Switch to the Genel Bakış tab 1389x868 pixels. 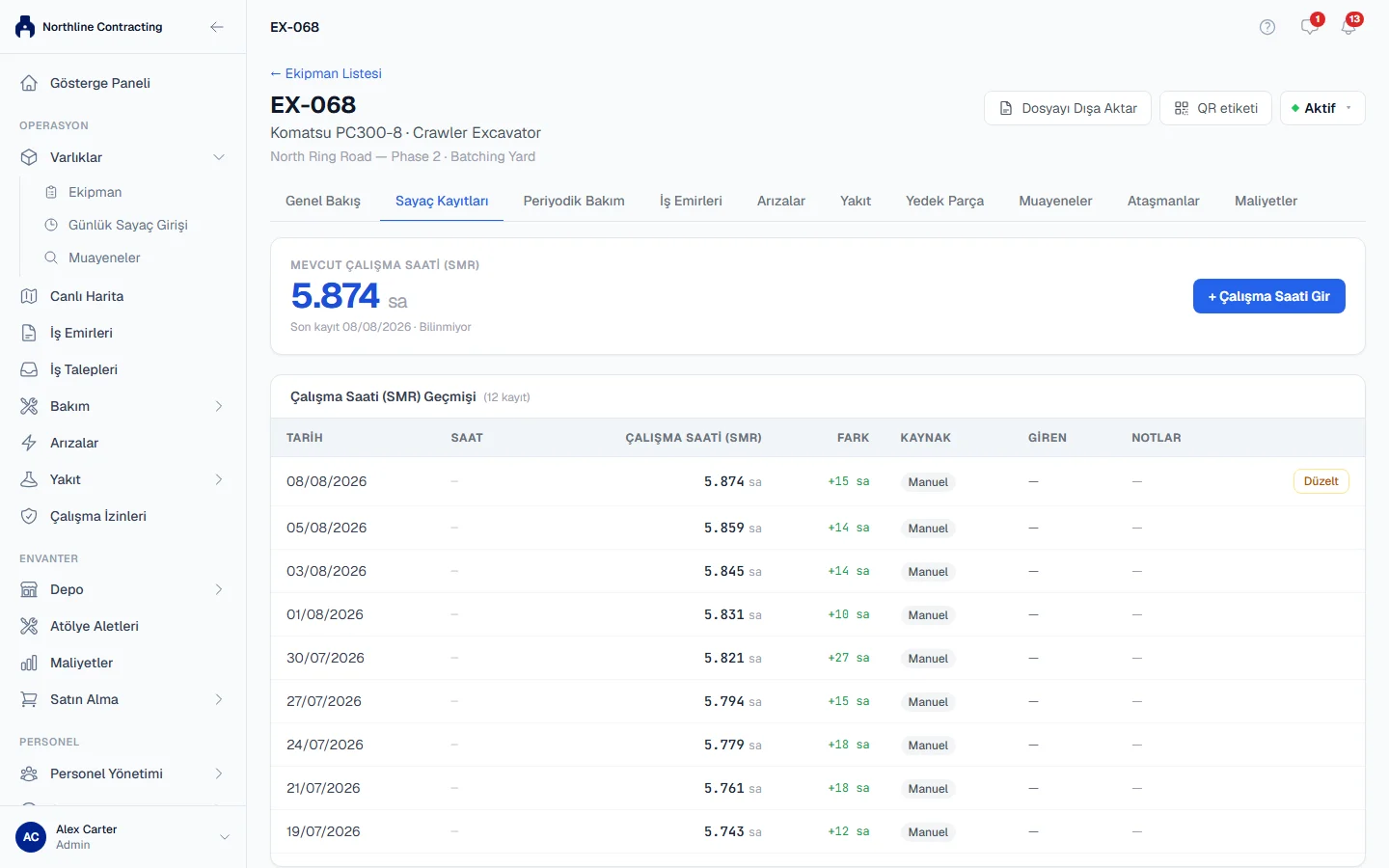point(323,201)
